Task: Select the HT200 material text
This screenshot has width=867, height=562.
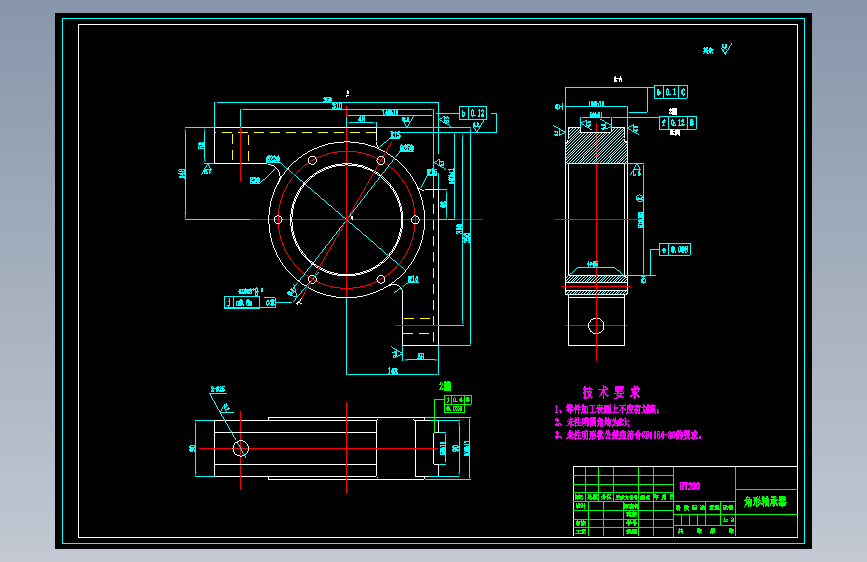Action: (x=690, y=486)
